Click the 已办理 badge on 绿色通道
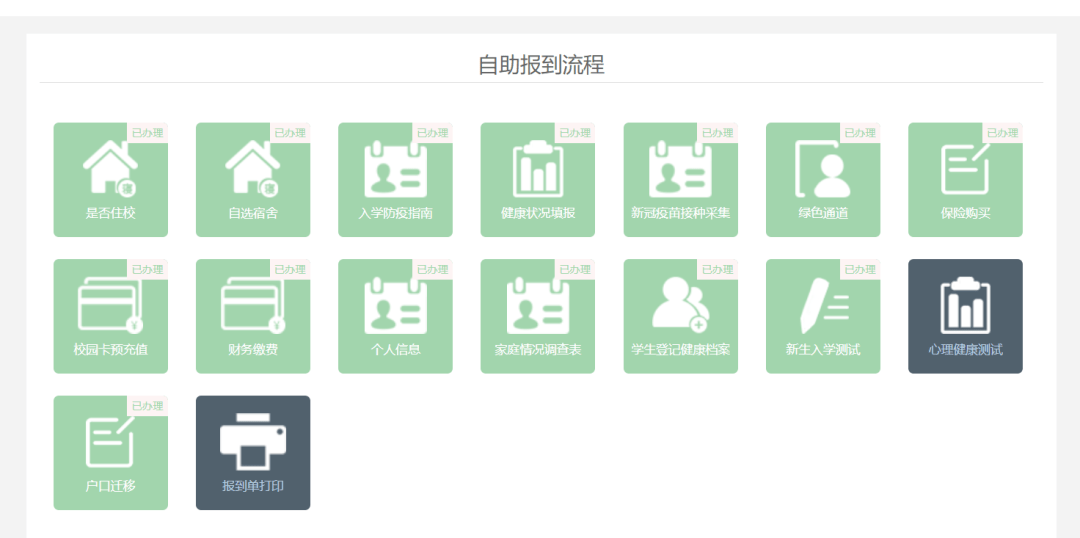The width and height of the screenshot is (1080, 538). pyautogui.click(x=860, y=133)
